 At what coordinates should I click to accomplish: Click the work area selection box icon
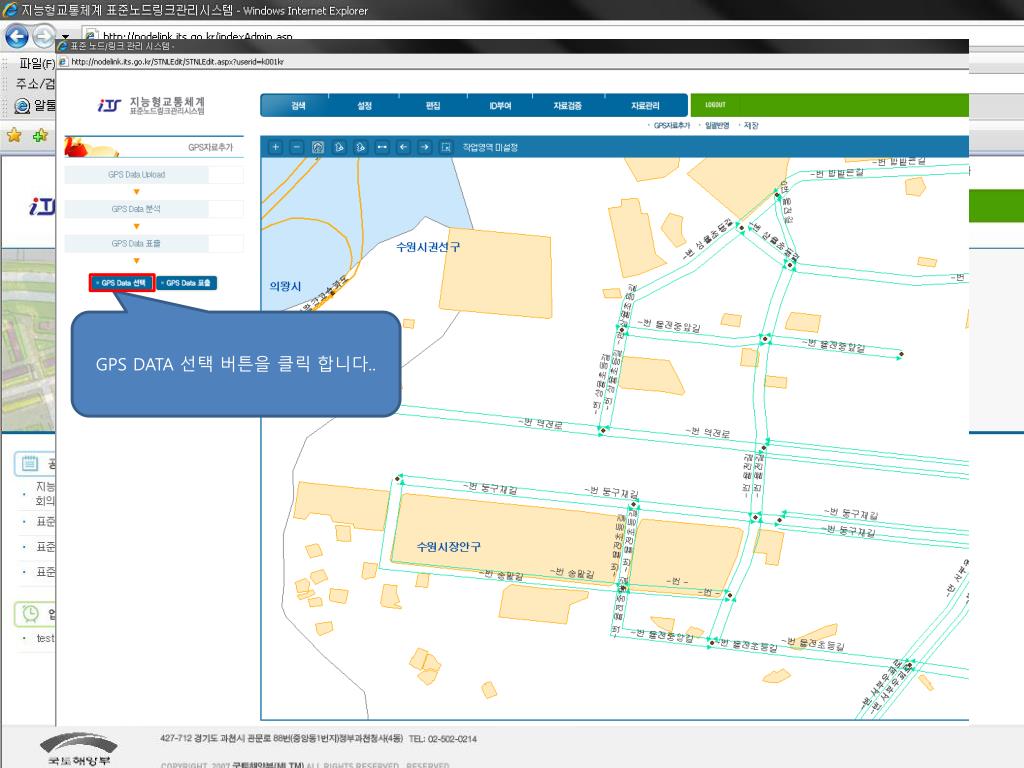click(446, 147)
